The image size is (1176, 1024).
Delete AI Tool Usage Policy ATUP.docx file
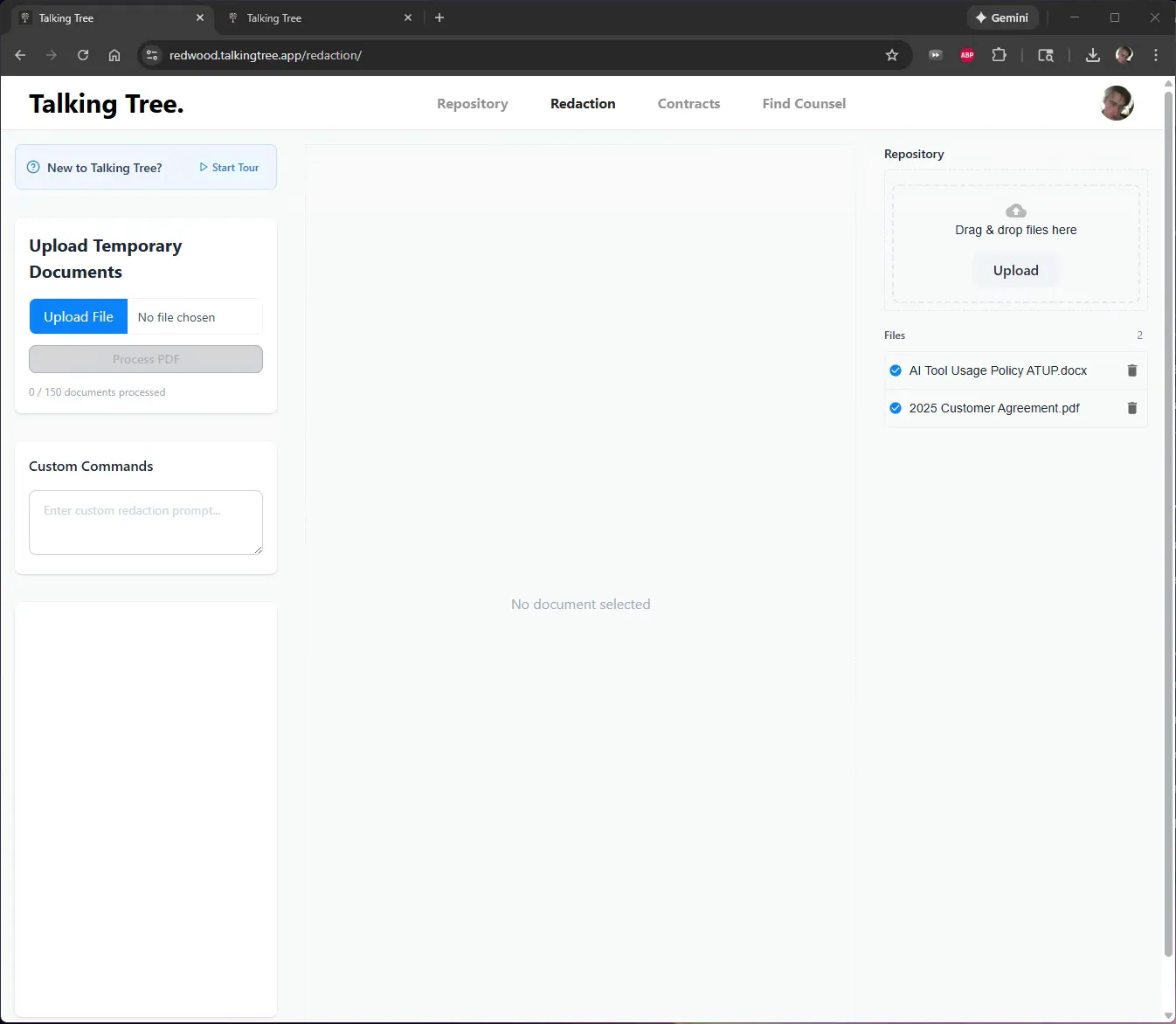click(1132, 370)
